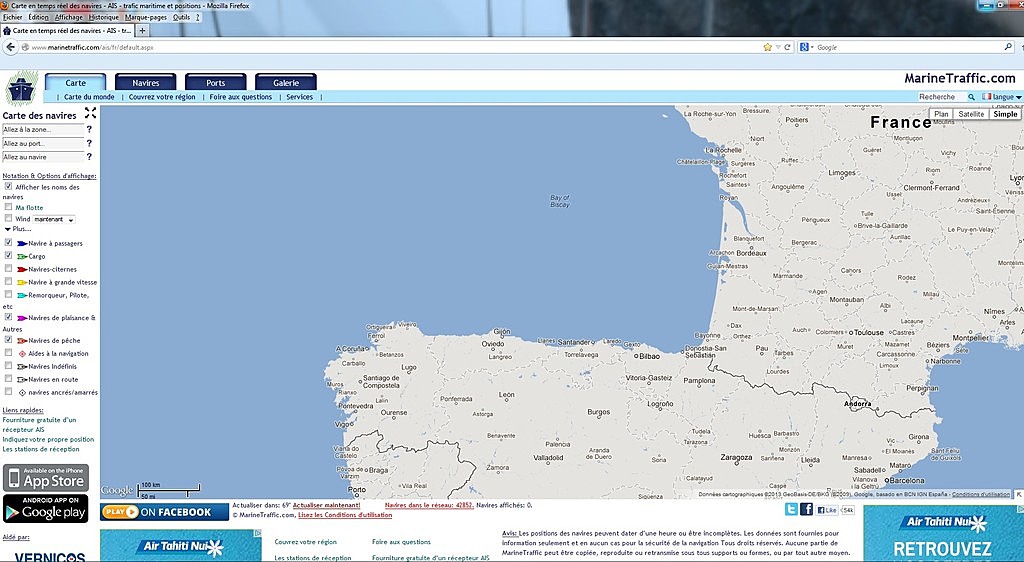Open 'Indiquez votre propre position' link
This screenshot has height=562, width=1024.
(48, 439)
